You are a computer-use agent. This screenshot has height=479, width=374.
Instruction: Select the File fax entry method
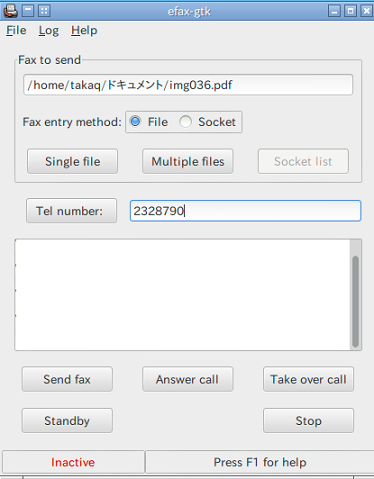pos(149,122)
